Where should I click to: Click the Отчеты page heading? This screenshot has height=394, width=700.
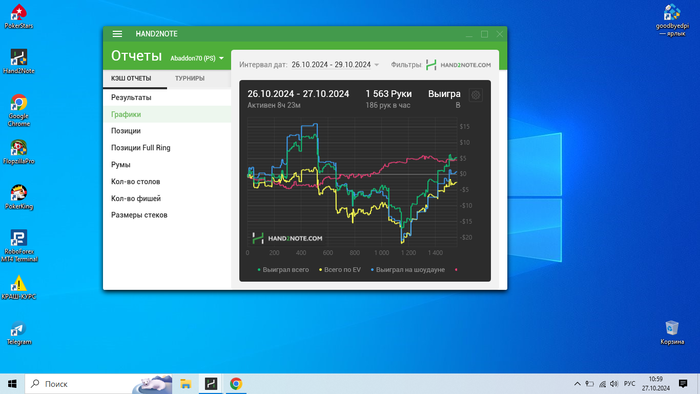(x=136, y=56)
